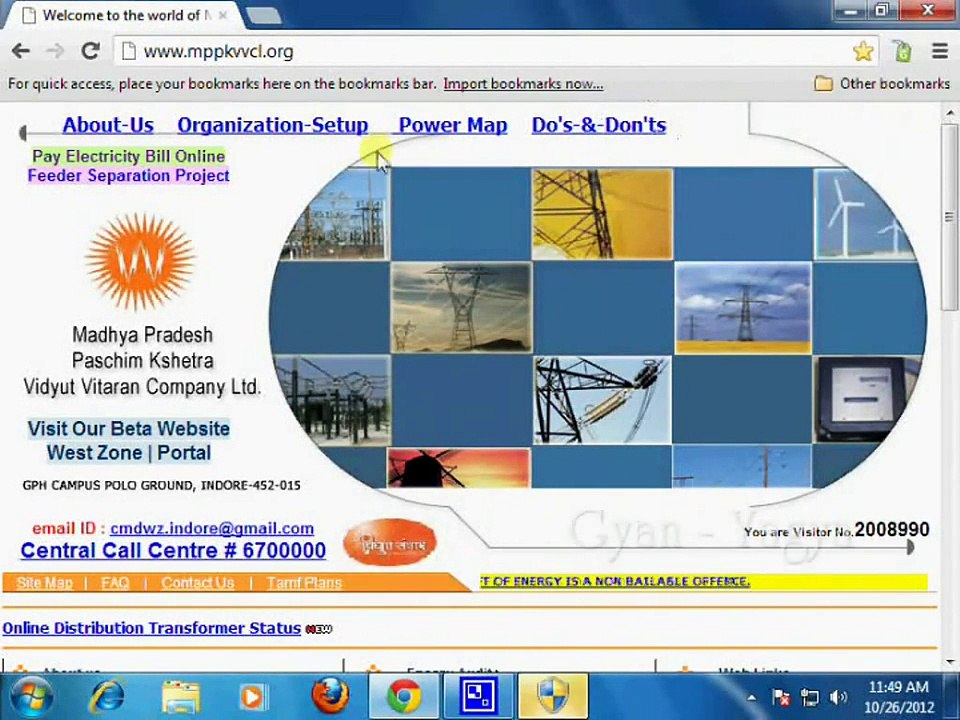Image resolution: width=960 pixels, height=720 pixels.
Task: Open the About-Us menu link
Action: (x=108, y=125)
